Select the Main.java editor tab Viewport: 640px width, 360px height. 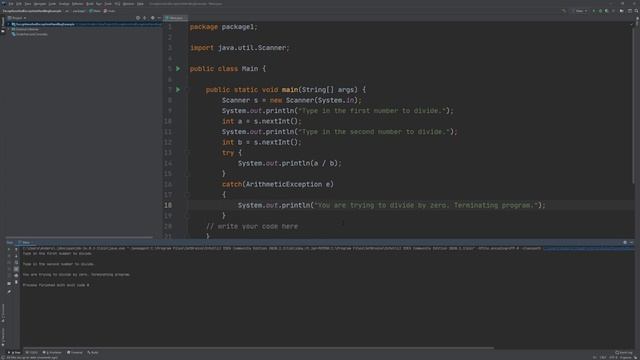click(x=176, y=18)
